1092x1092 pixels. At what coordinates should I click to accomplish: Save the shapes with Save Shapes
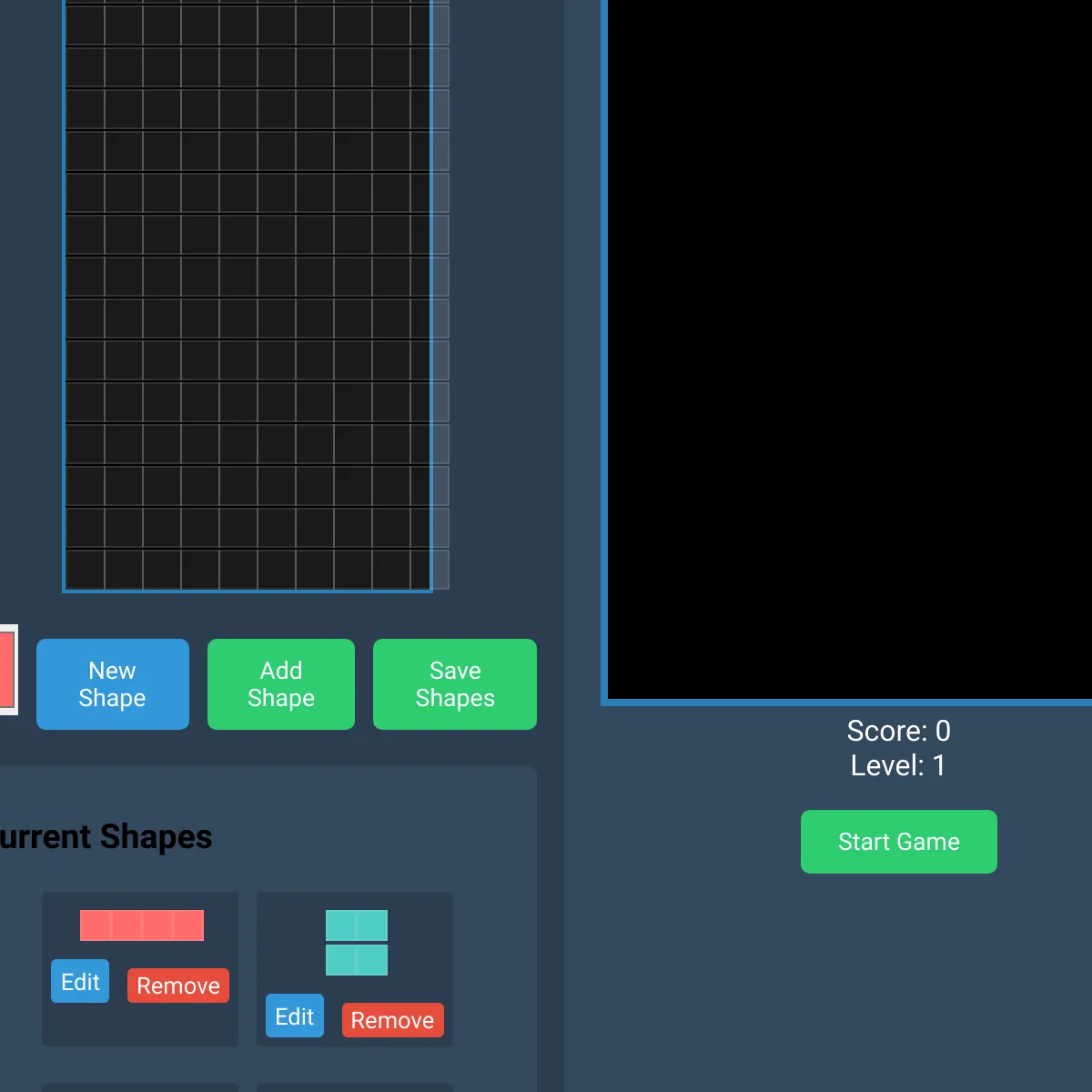point(455,684)
